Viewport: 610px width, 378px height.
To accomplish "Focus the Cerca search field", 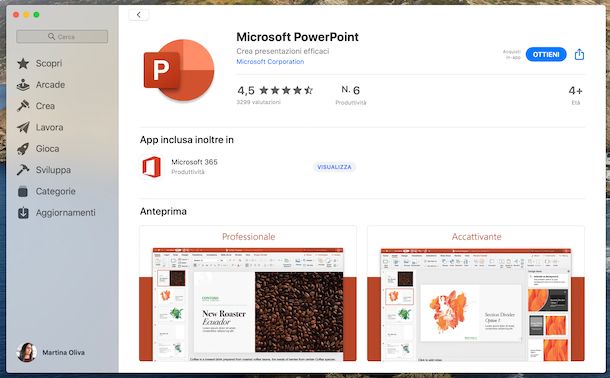I will click(62, 37).
